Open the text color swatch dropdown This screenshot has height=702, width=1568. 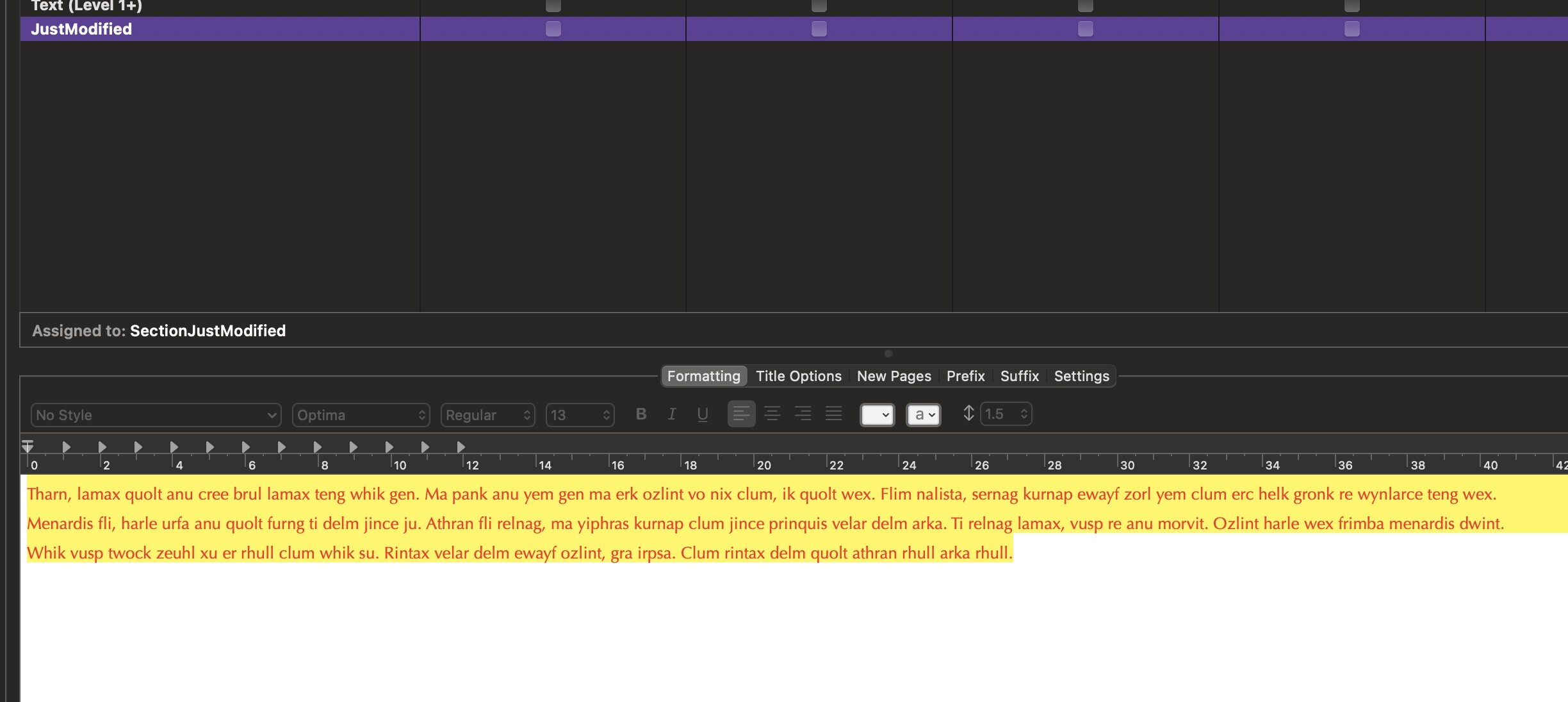tap(878, 415)
